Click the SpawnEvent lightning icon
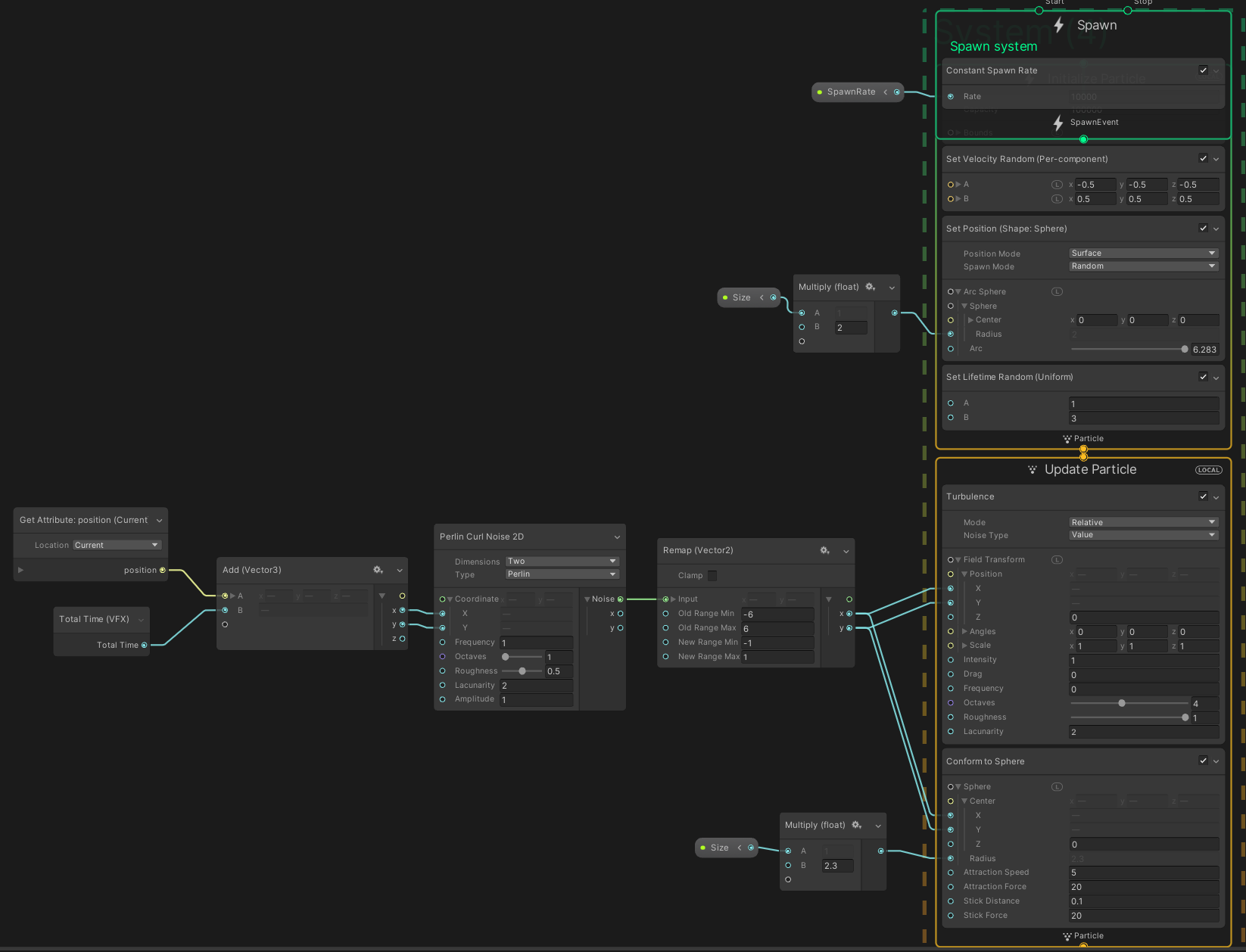 pos(1058,123)
